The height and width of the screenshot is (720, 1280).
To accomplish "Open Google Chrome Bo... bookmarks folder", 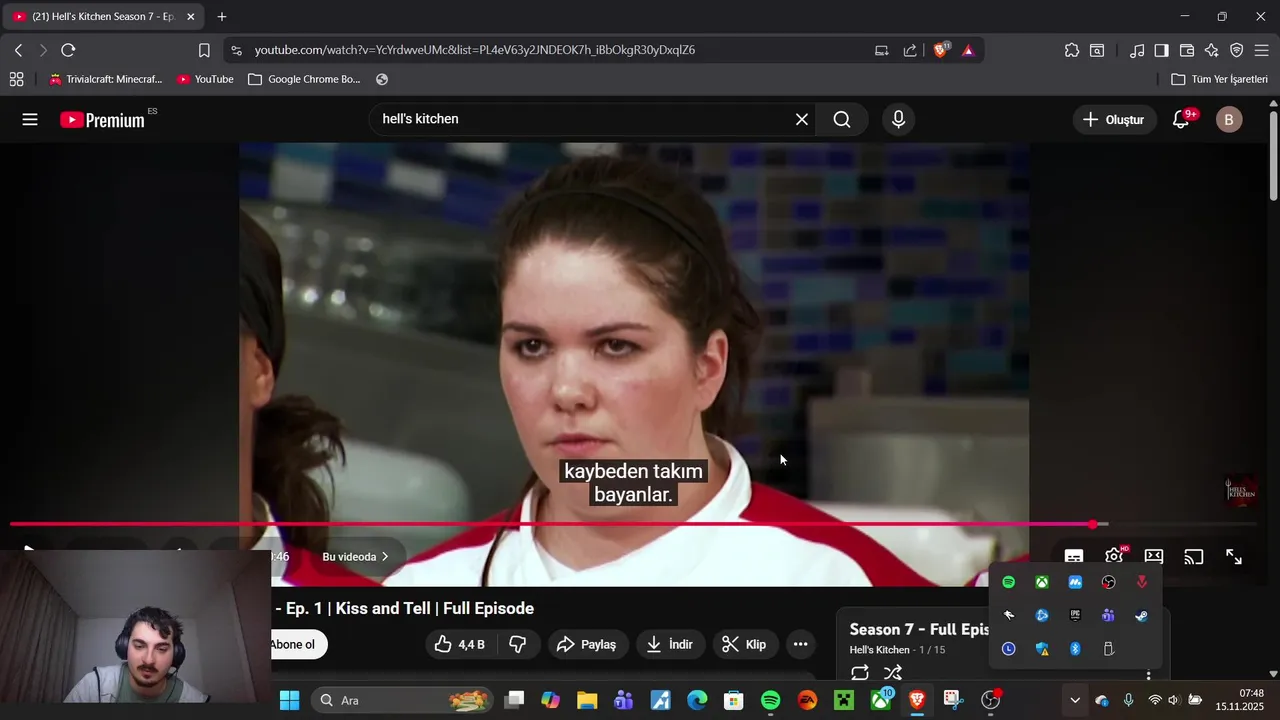I will coord(304,79).
